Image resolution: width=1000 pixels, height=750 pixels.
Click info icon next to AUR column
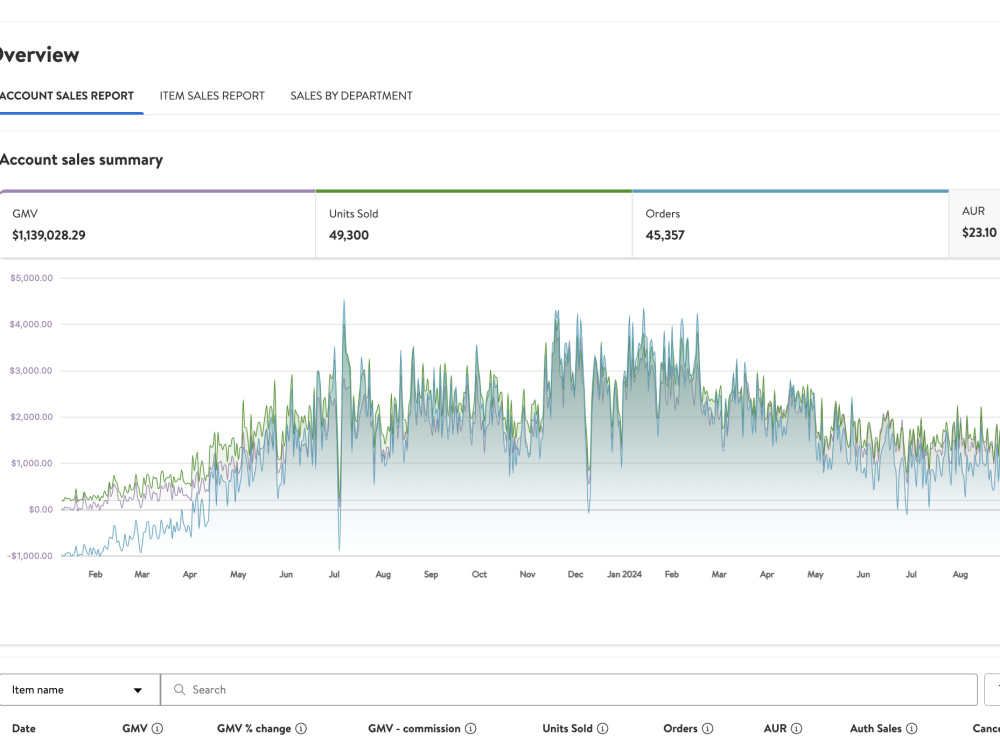[797, 728]
